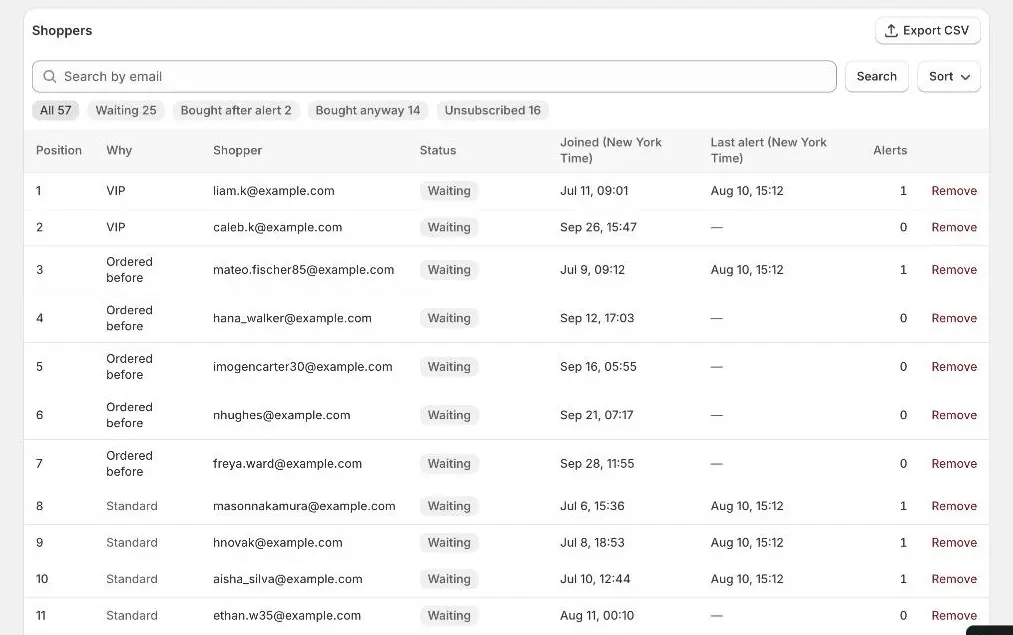Click the magnifier icon in search box
This screenshot has width=1013, height=635.
tap(50, 76)
